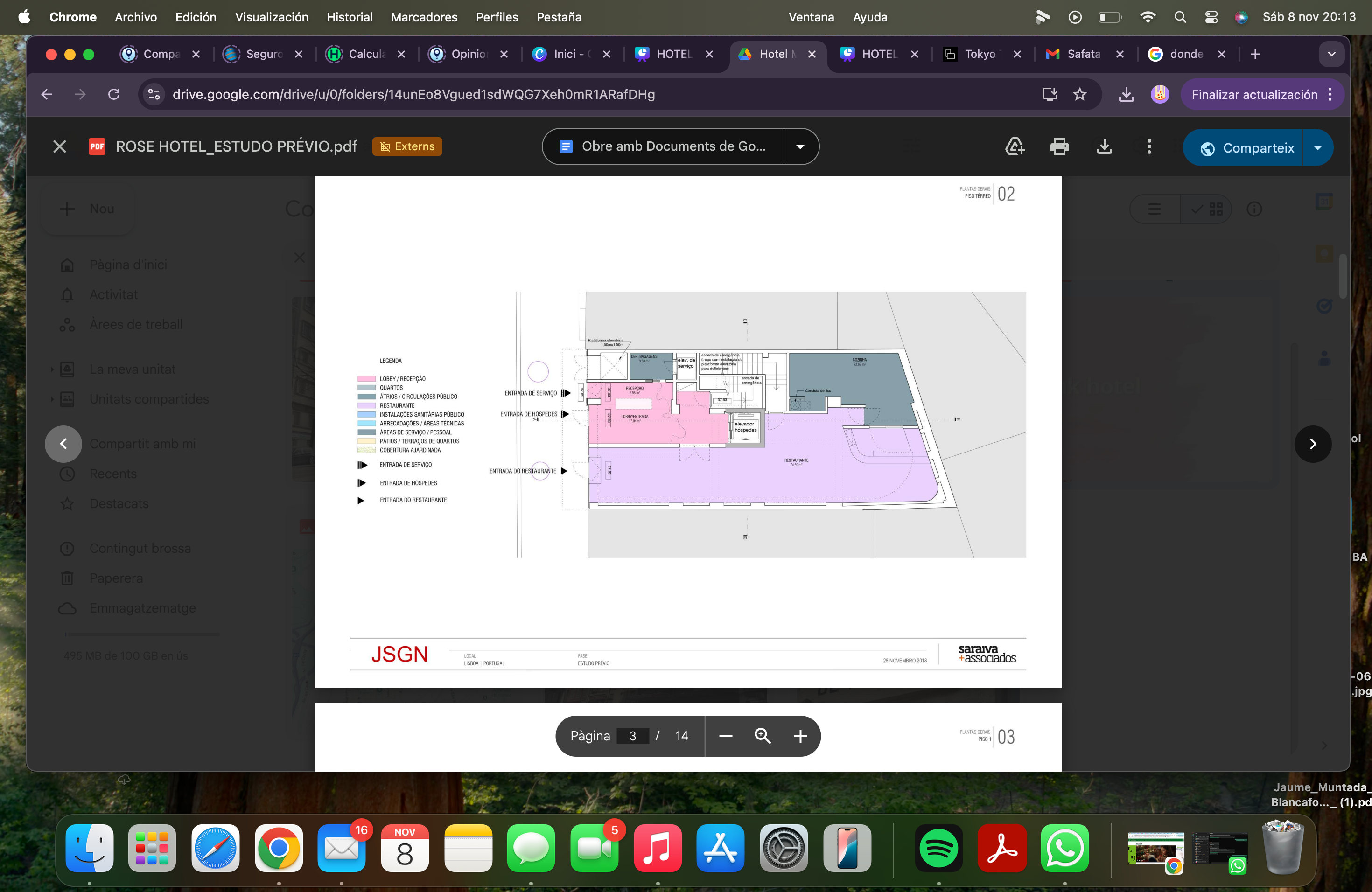Screen dimensions: 1372x892
Task: Open Chrome tab search dropdown
Action: click(1332, 54)
